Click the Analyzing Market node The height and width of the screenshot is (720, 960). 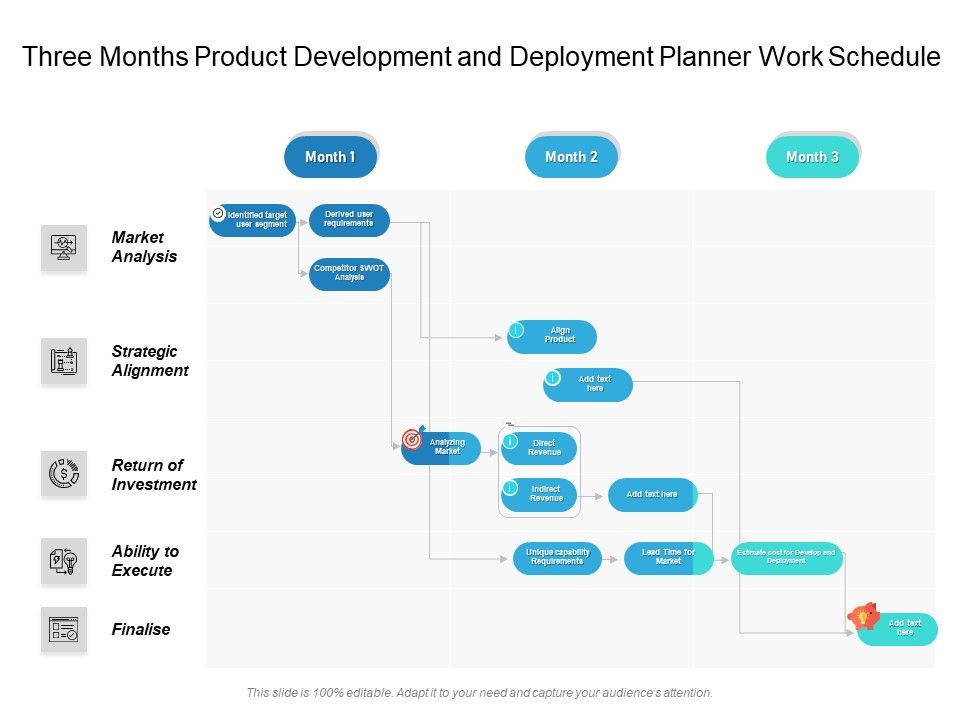coord(441,448)
